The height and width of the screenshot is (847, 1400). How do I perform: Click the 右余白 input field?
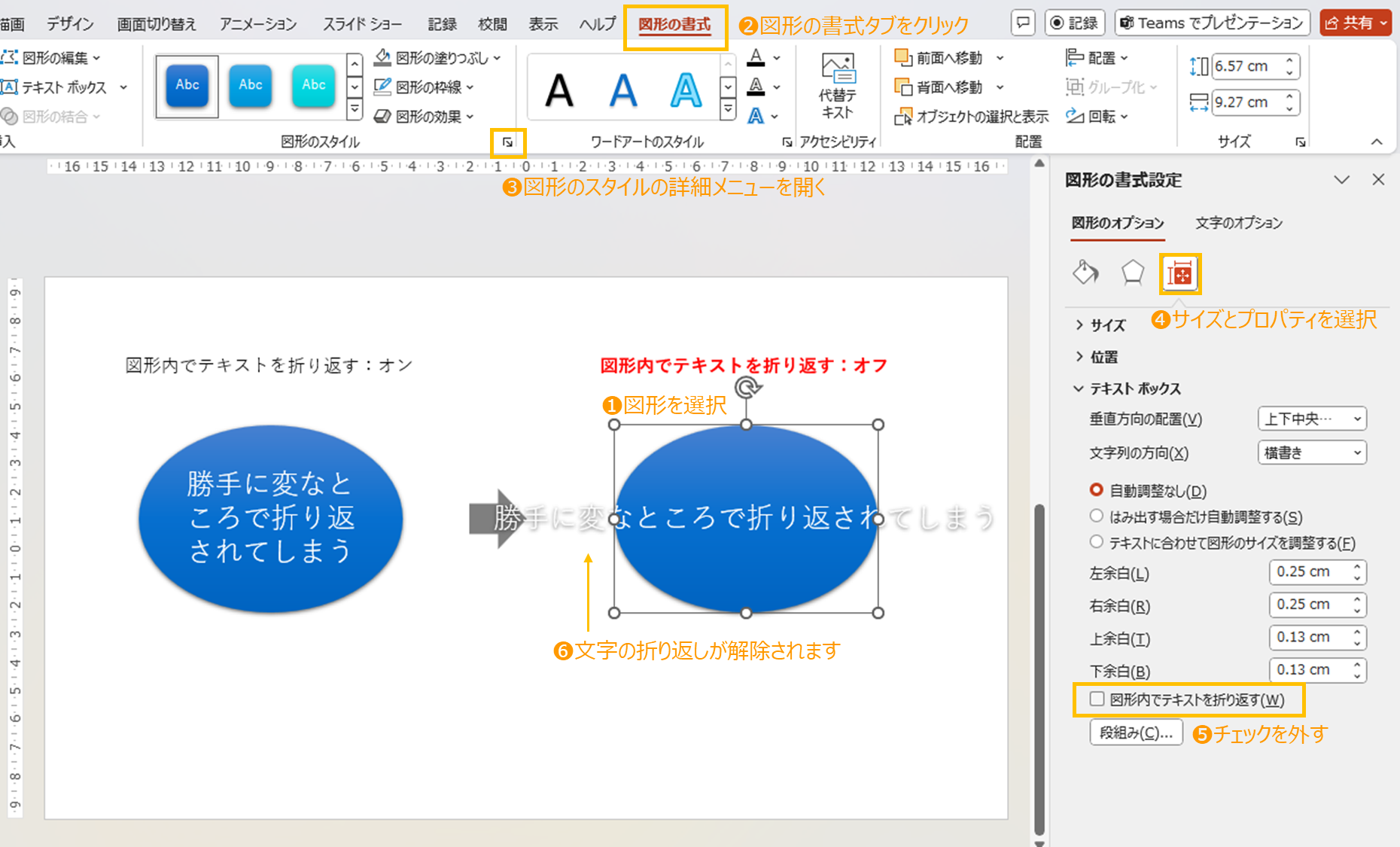1316,605
